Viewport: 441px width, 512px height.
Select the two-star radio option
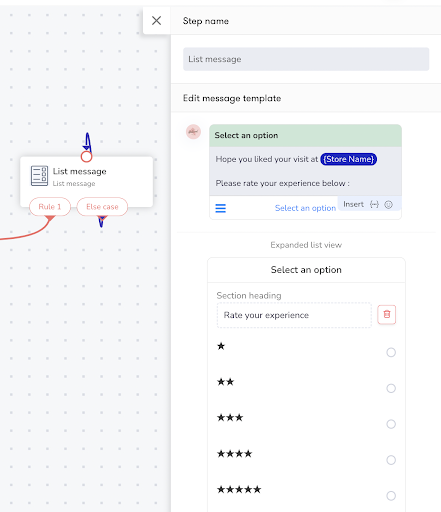tap(391, 388)
